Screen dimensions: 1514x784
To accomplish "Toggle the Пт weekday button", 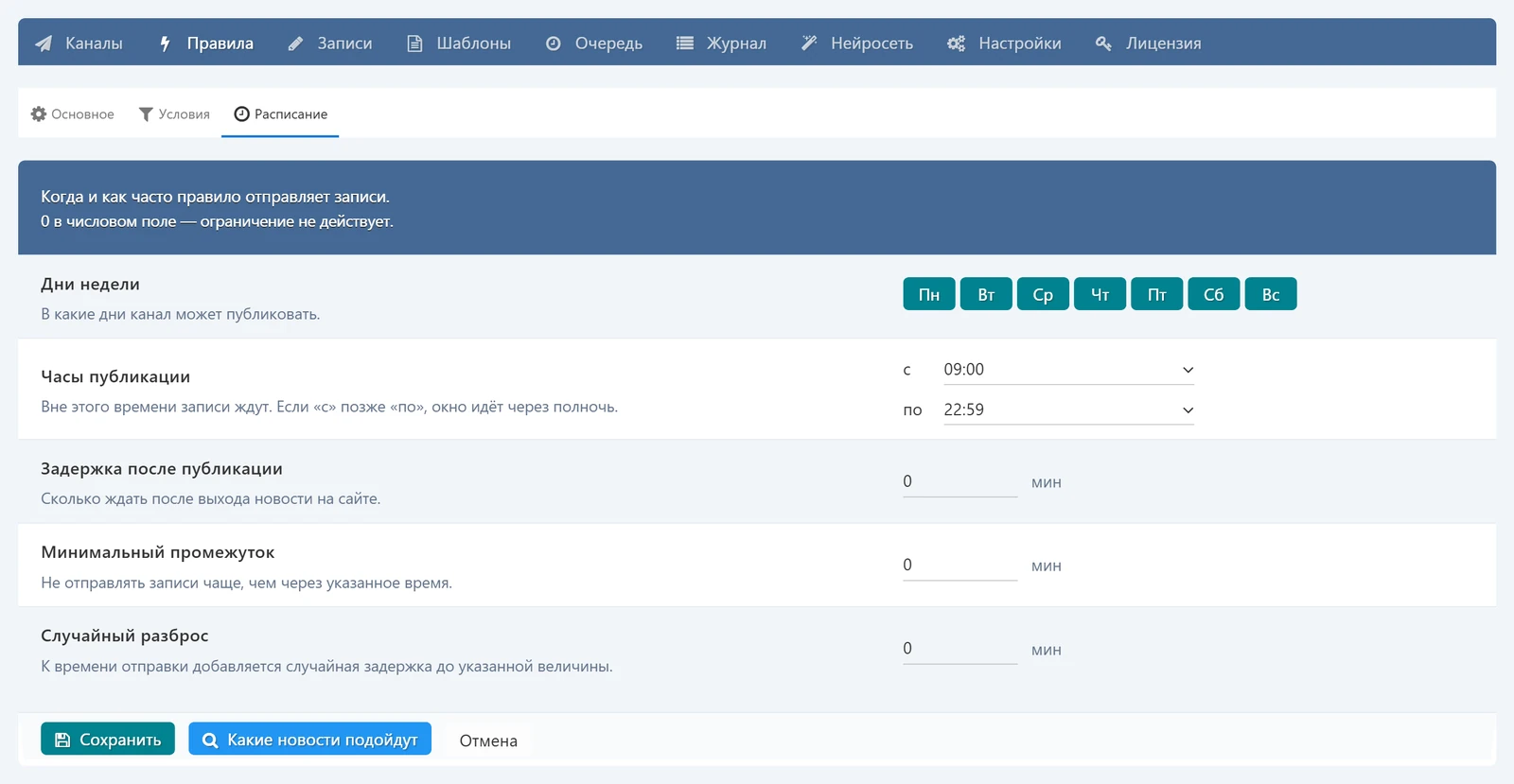I will [1157, 294].
